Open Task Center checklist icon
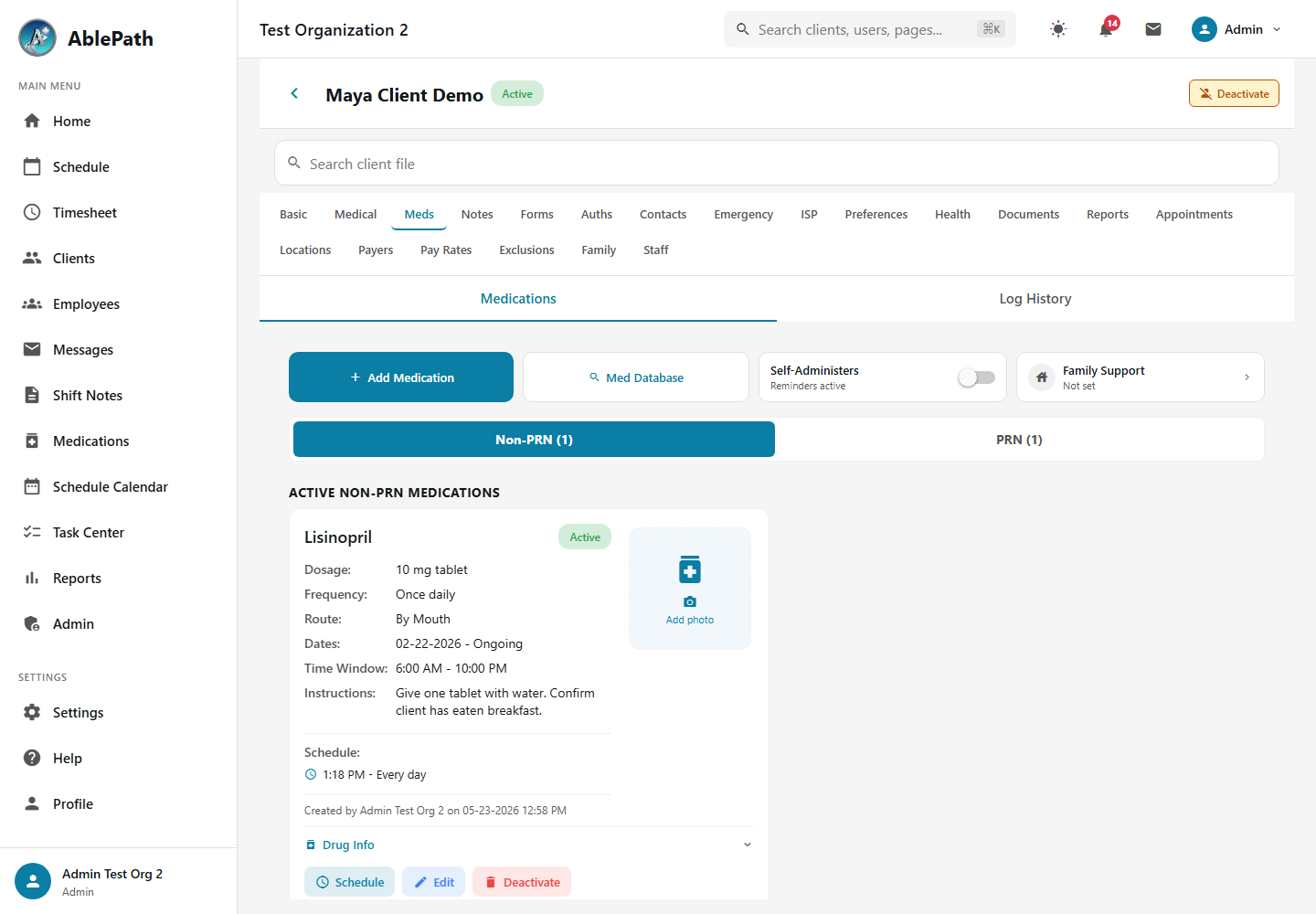Screen dimensions: 1316x914 point(32,533)
